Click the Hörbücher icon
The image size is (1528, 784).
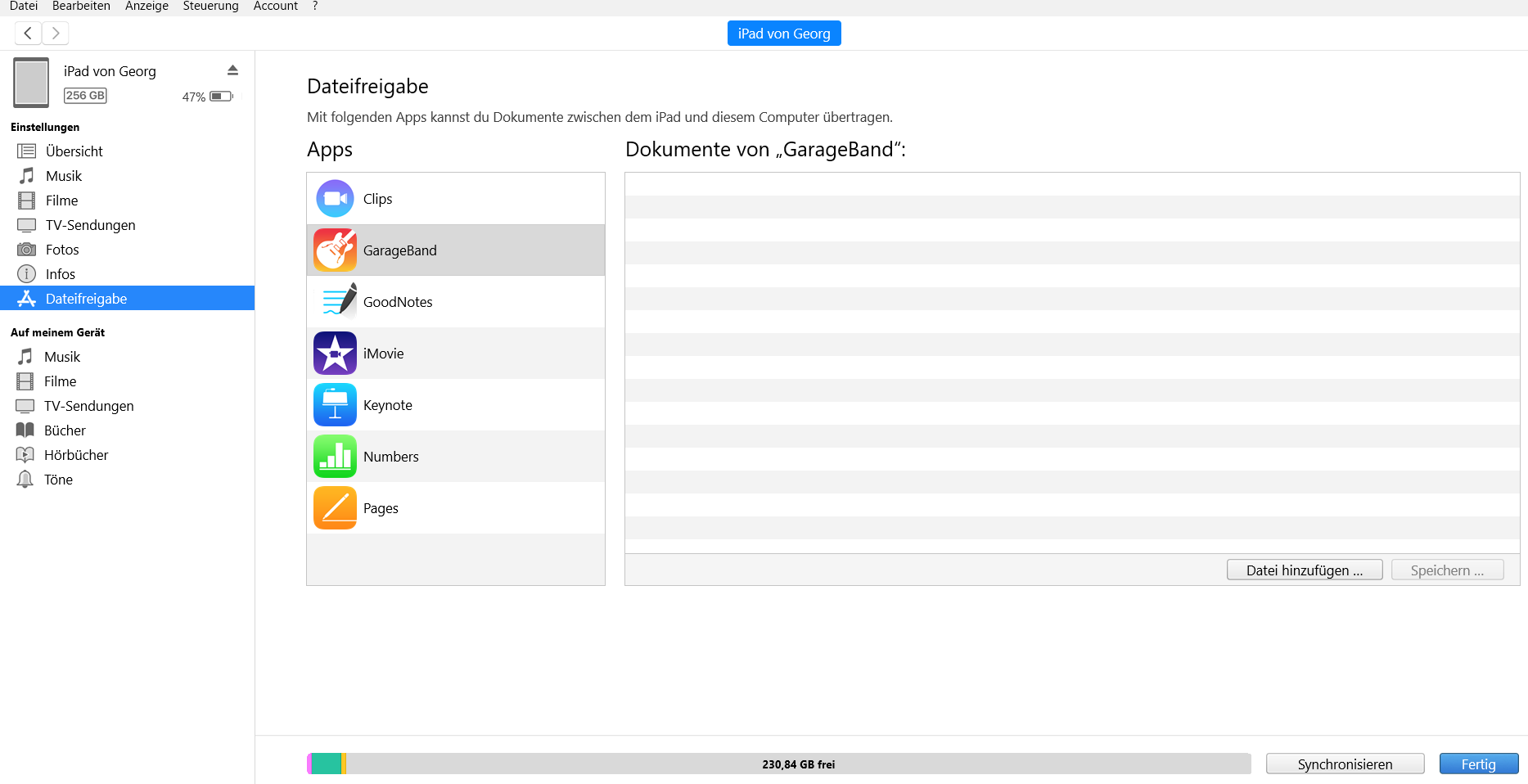tap(25, 455)
